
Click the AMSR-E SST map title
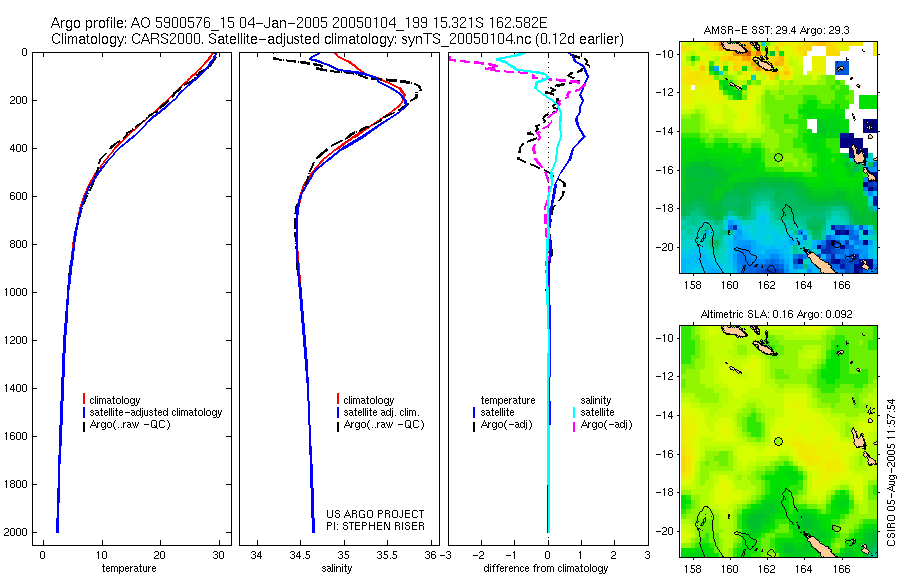tap(777, 30)
